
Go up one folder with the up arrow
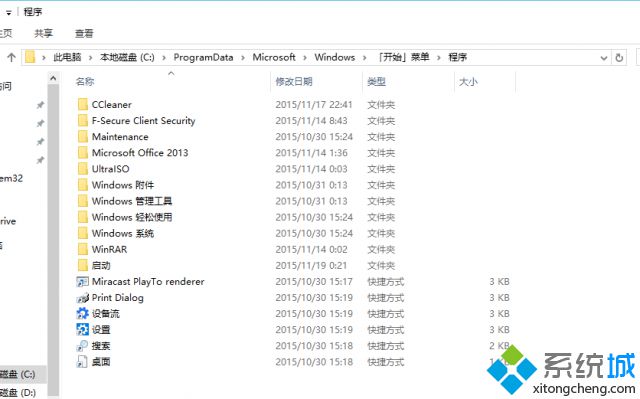[x=11, y=58]
